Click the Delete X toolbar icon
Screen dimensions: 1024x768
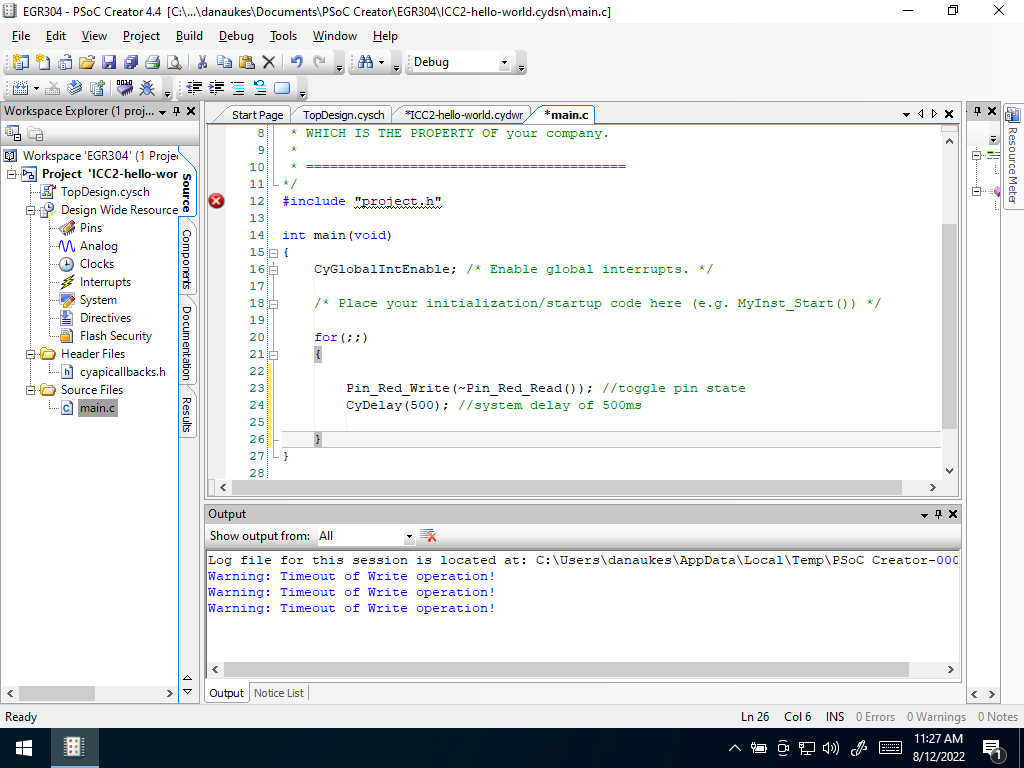pos(268,62)
